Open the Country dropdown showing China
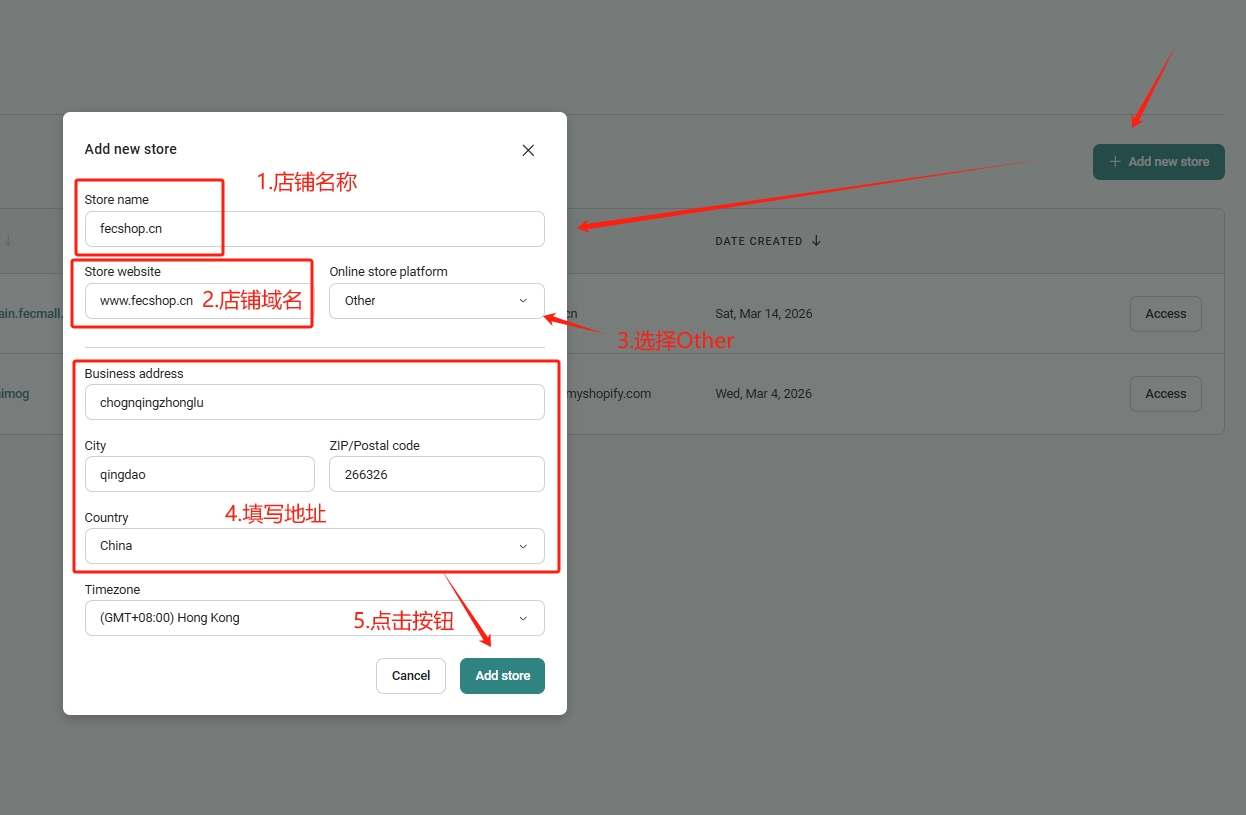 tap(314, 546)
